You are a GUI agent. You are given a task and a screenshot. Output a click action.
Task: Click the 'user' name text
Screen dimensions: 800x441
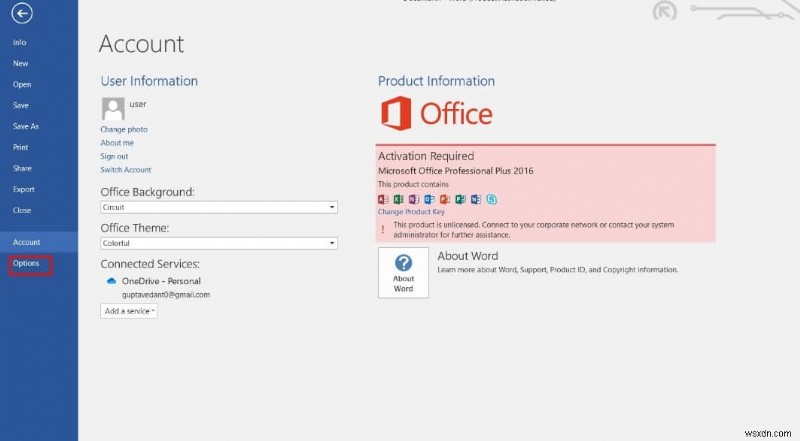138,104
